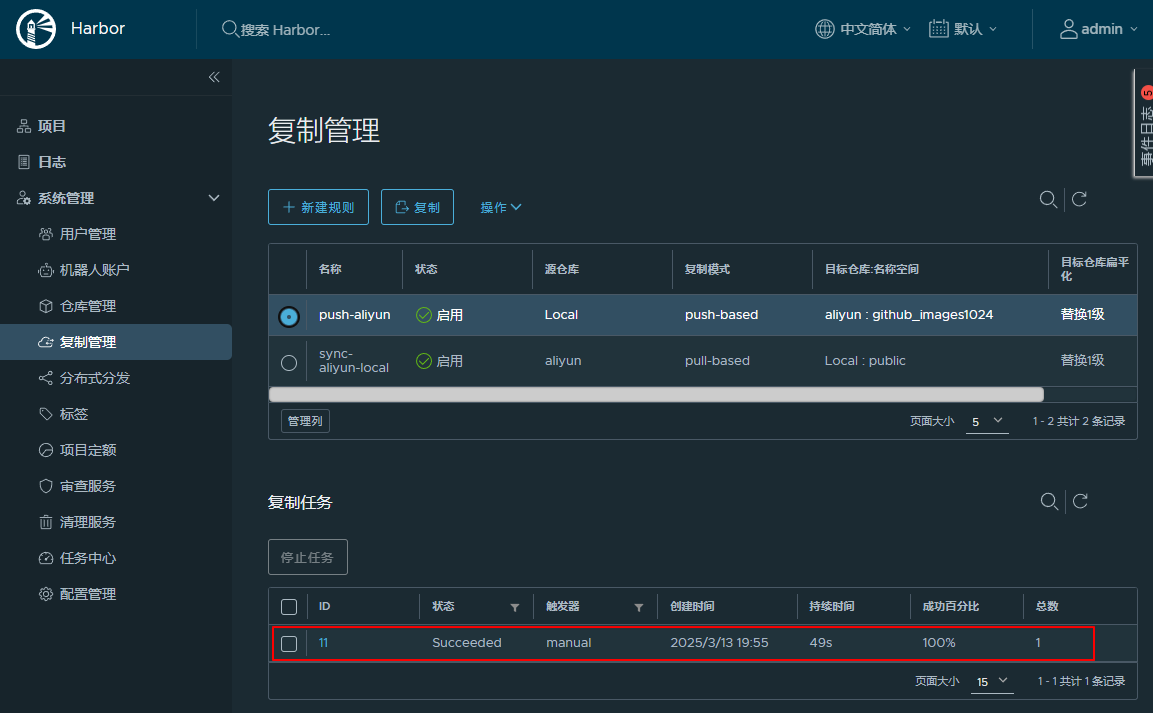1153x713 pixels.
Task: Refresh the replication rules list
Action: pyautogui.click(x=1079, y=199)
